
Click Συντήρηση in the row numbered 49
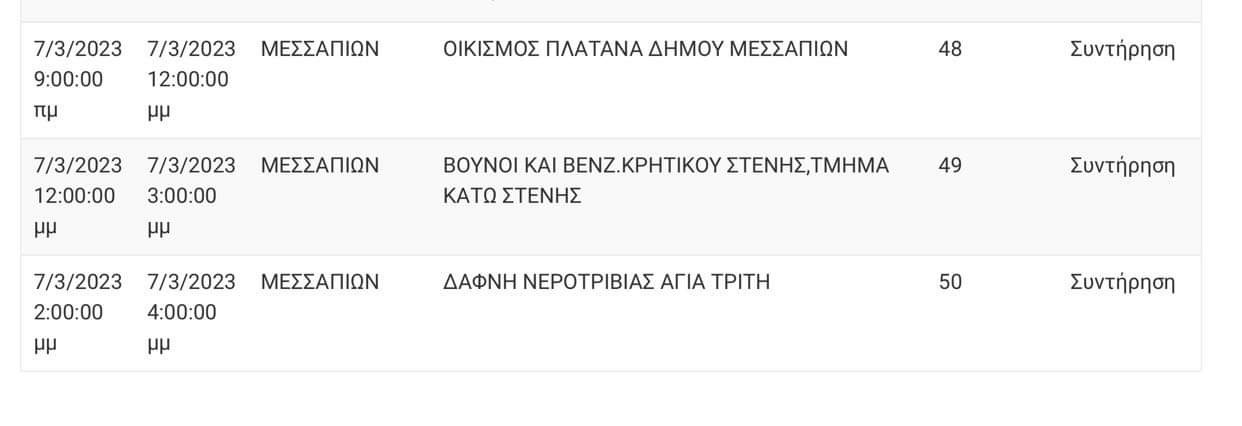pyautogui.click(x=1122, y=165)
